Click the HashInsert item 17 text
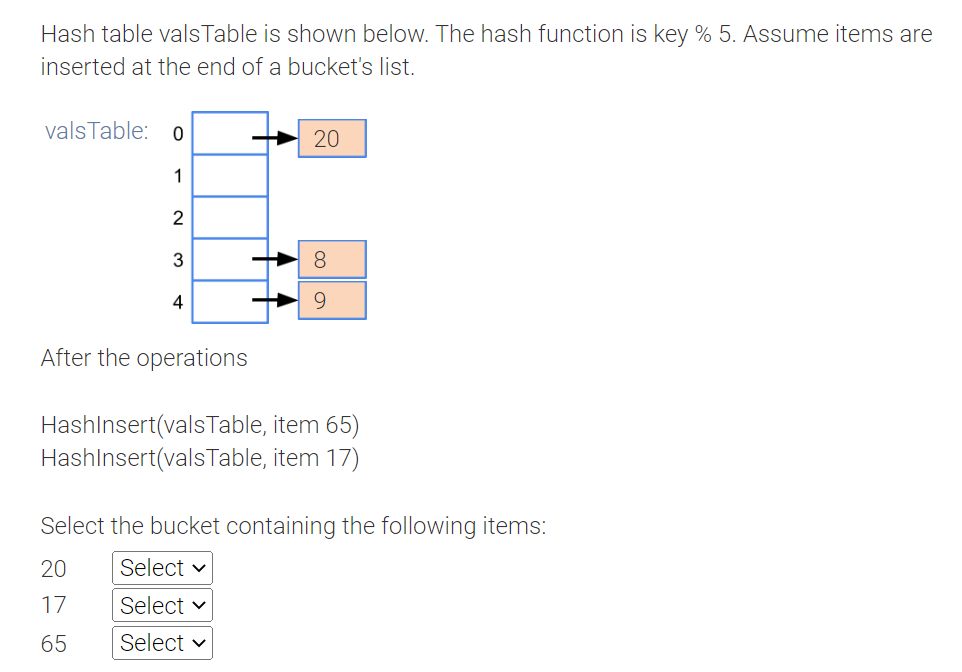Viewport: 962px width, 672px height. click(x=199, y=457)
